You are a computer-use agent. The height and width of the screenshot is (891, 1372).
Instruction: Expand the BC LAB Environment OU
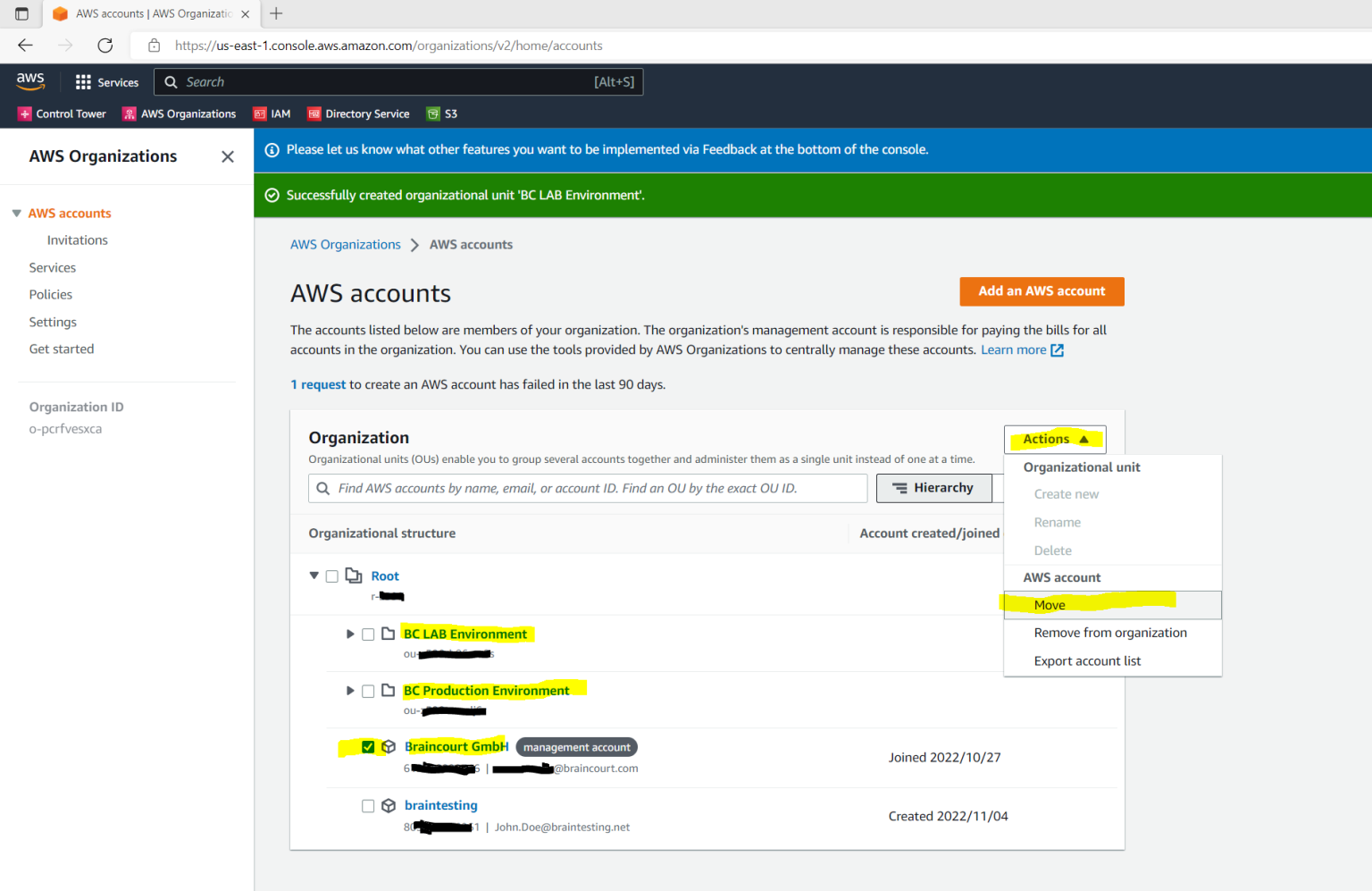[x=350, y=634]
